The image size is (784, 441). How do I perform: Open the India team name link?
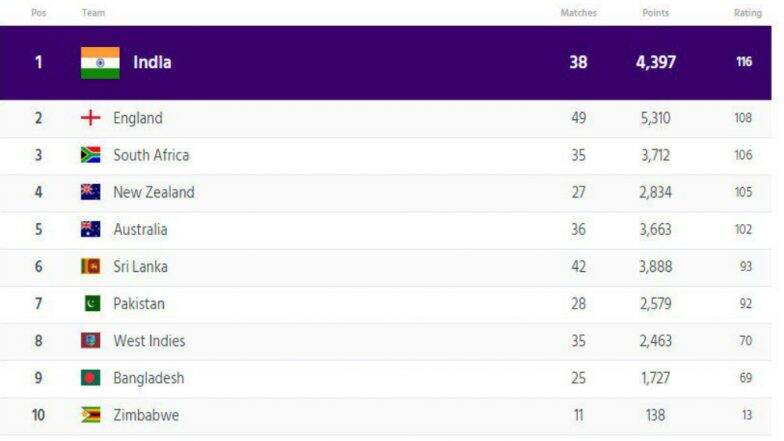click(x=152, y=62)
